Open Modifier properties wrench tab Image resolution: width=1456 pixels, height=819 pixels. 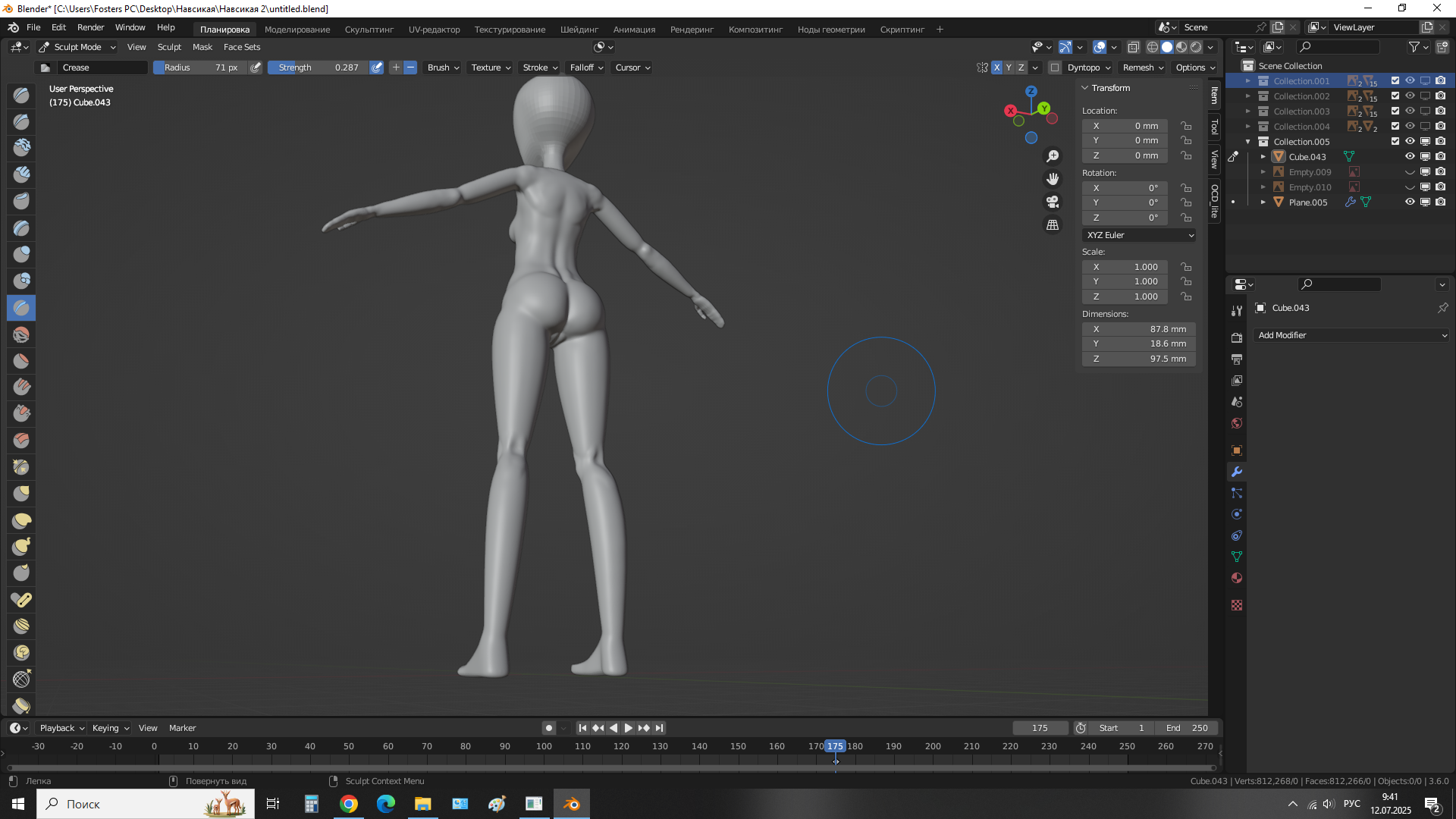(1237, 472)
